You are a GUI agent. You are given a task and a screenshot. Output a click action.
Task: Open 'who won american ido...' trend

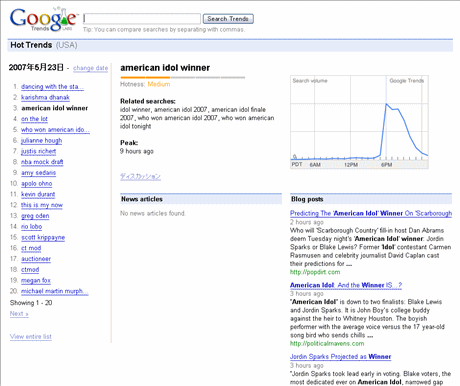click(x=55, y=130)
